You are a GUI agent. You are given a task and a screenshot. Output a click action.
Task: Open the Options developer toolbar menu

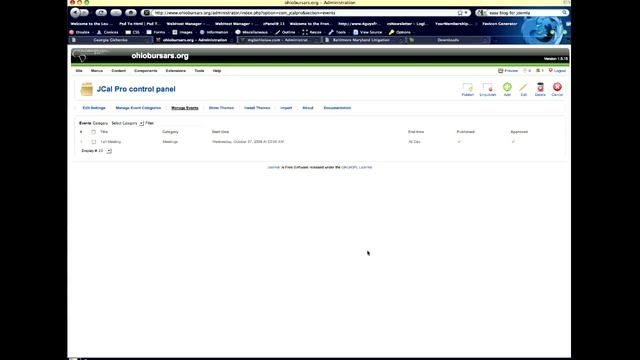[400, 32]
